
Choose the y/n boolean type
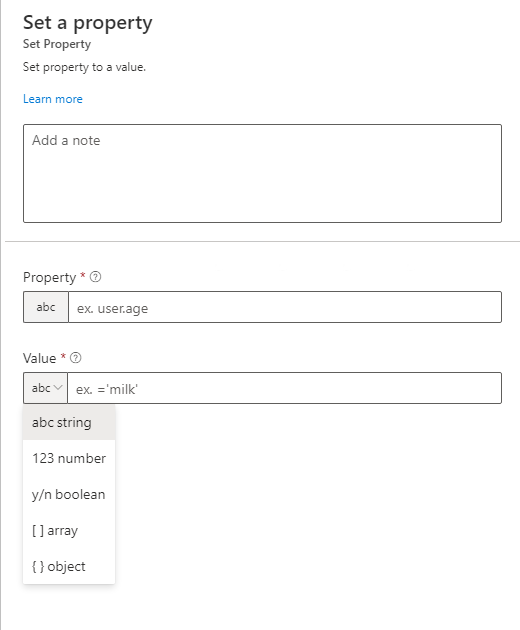click(x=69, y=495)
